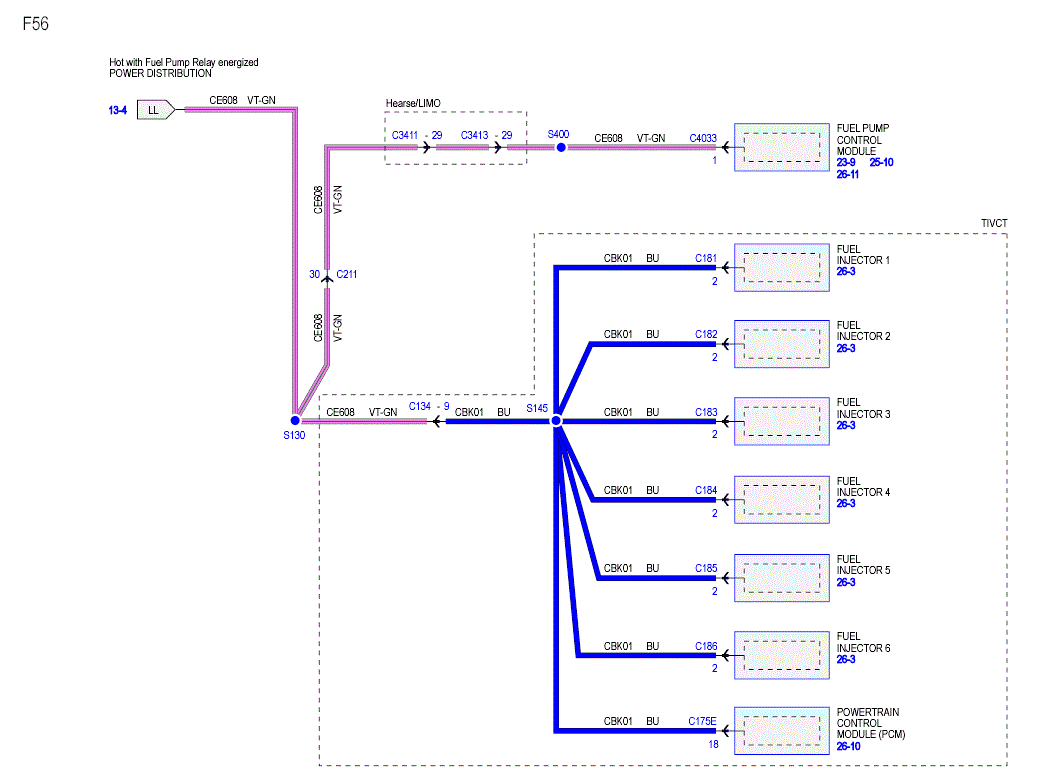Select the TIVCT option label
The width and height of the screenshot is (1058, 781).
(994, 223)
